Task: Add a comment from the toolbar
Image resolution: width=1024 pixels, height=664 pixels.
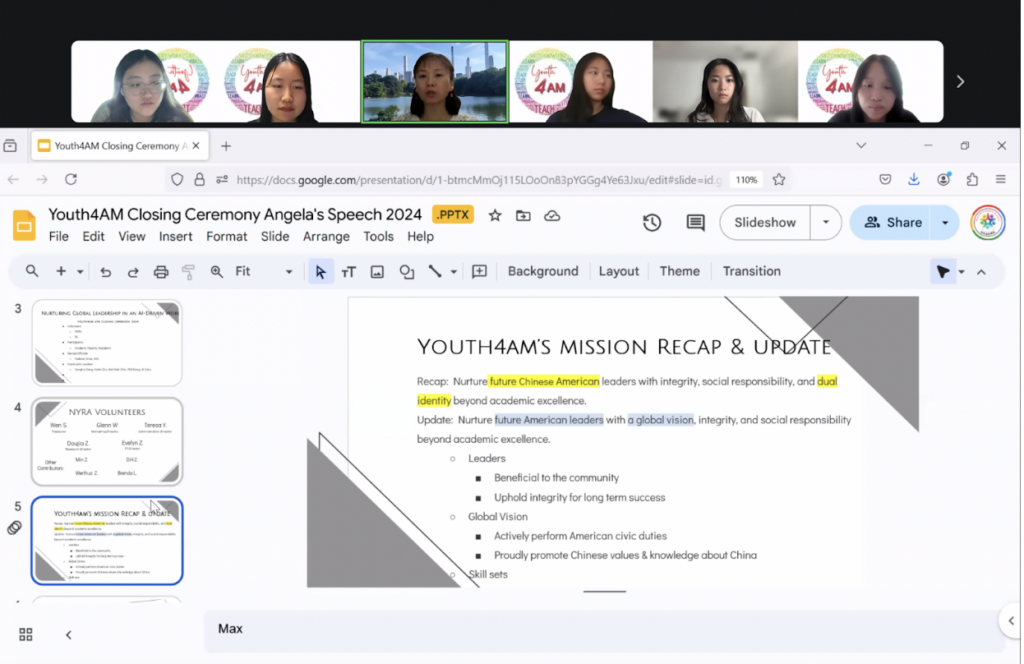Action: click(479, 271)
